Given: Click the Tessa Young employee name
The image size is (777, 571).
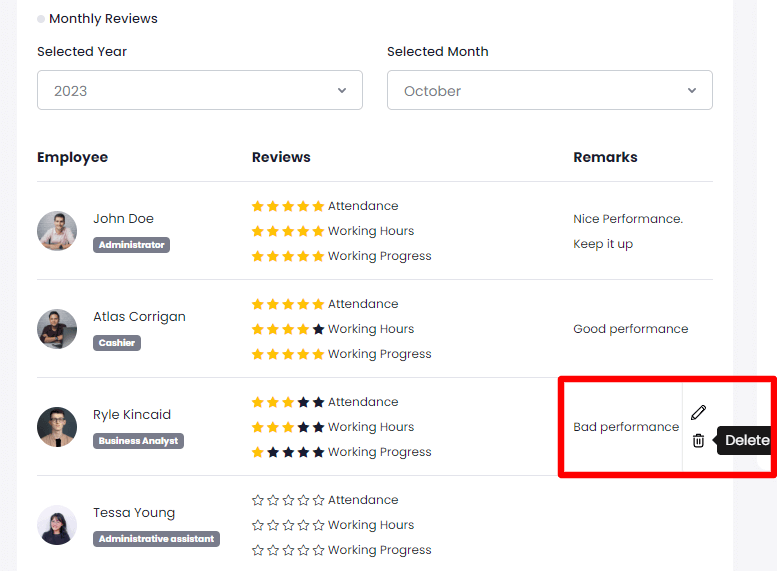Looking at the screenshot, I should click(x=134, y=513).
